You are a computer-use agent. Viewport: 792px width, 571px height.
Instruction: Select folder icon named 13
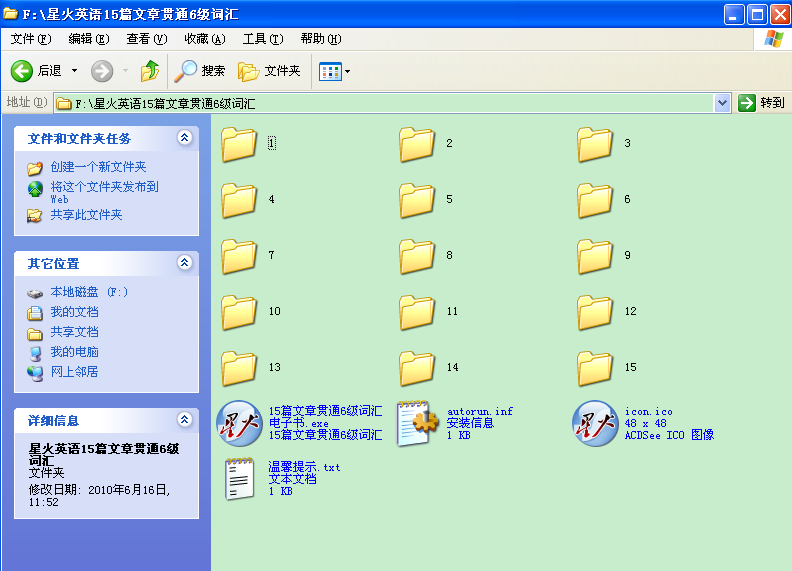coord(239,368)
